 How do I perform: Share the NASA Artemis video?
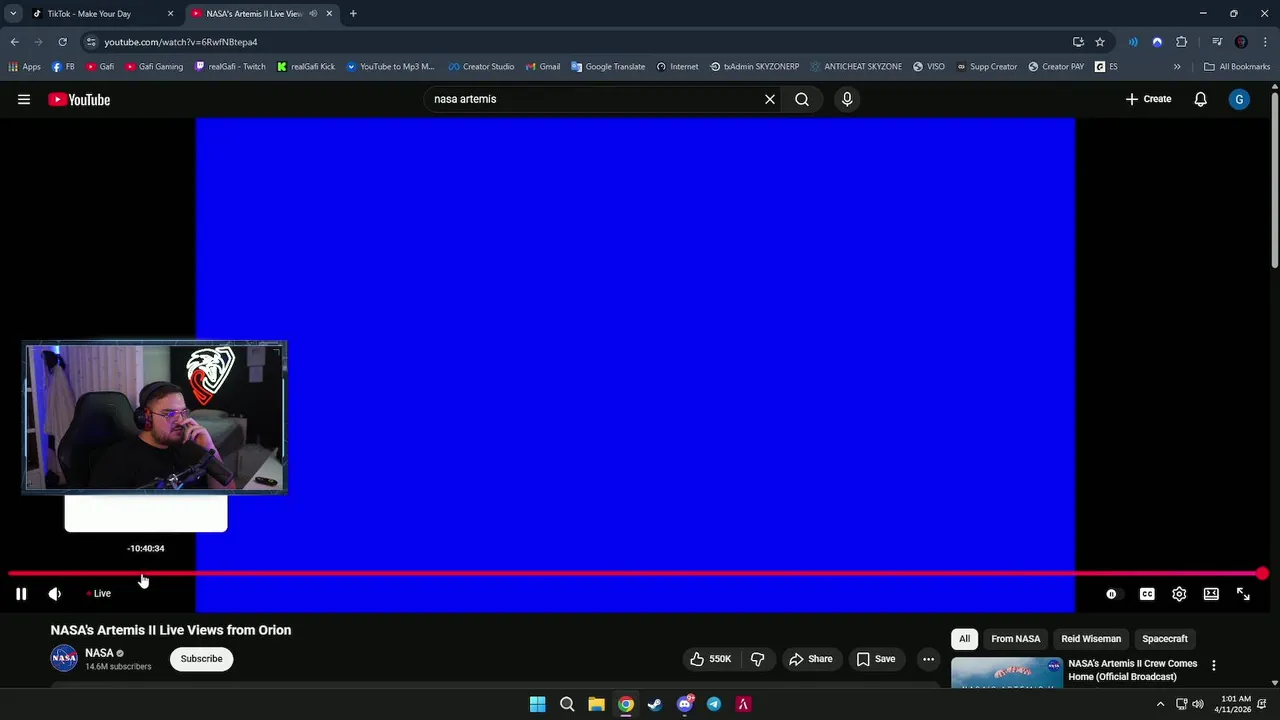pyautogui.click(x=811, y=659)
